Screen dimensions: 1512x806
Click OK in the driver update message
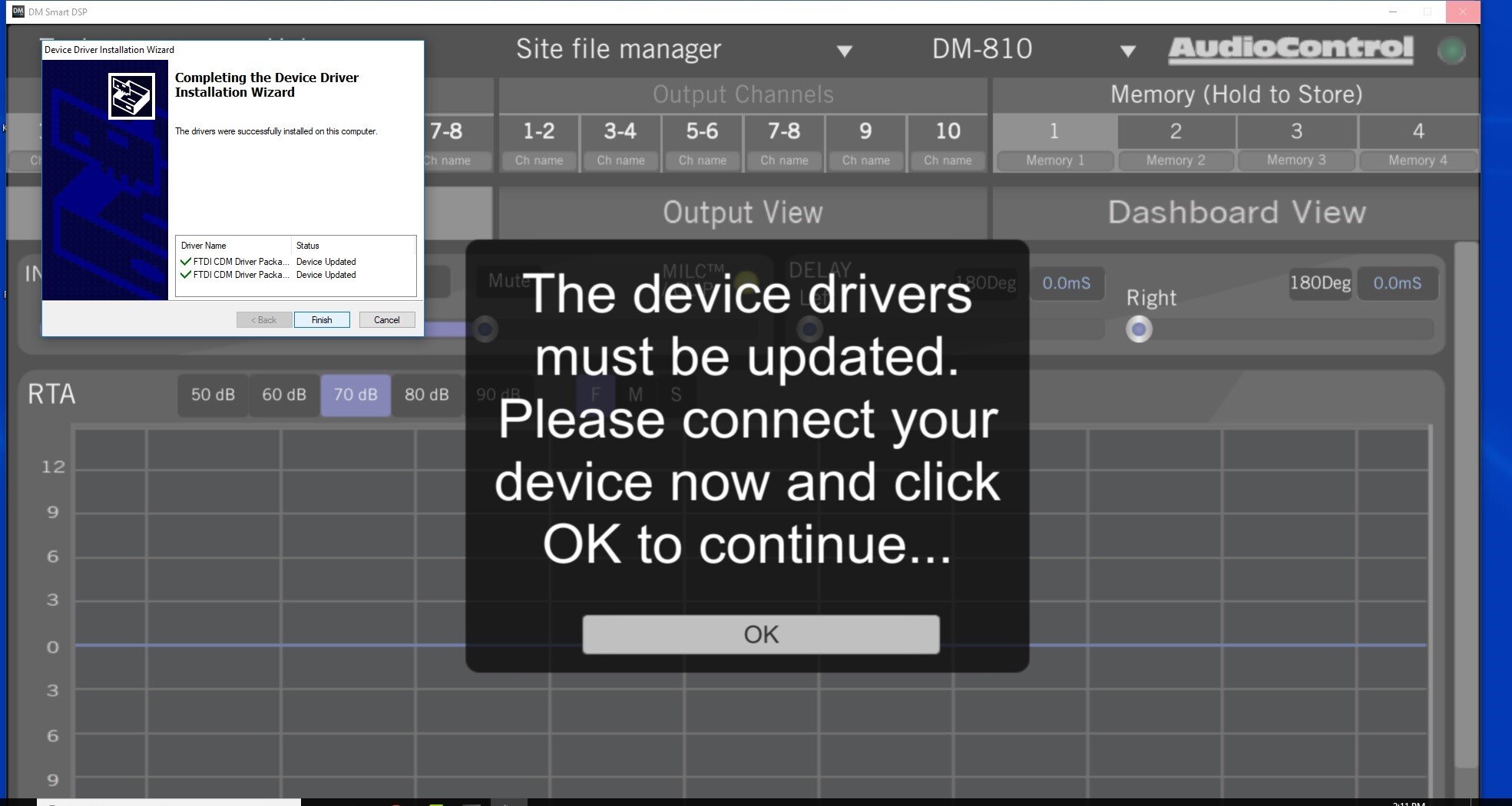pos(760,634)
